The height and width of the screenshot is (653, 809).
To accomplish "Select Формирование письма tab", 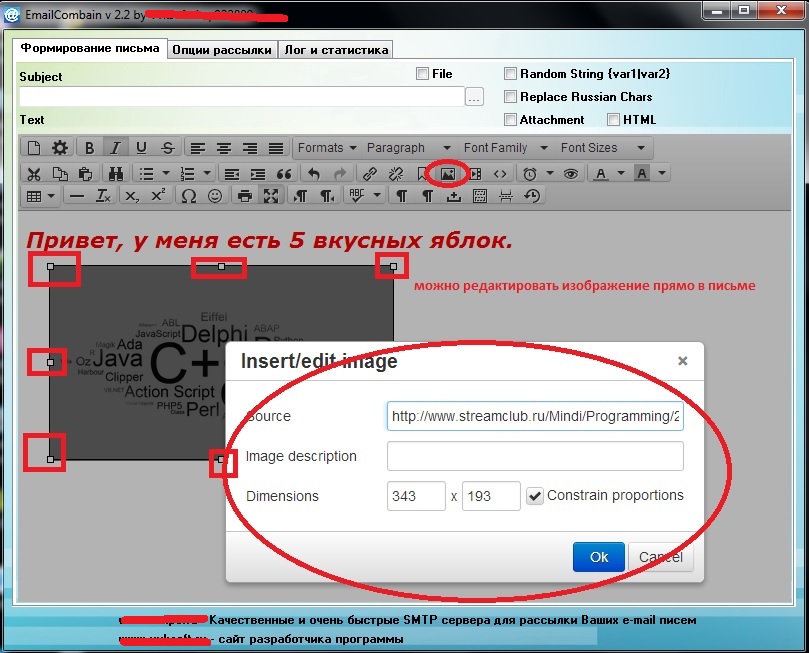I will point(90,48).
